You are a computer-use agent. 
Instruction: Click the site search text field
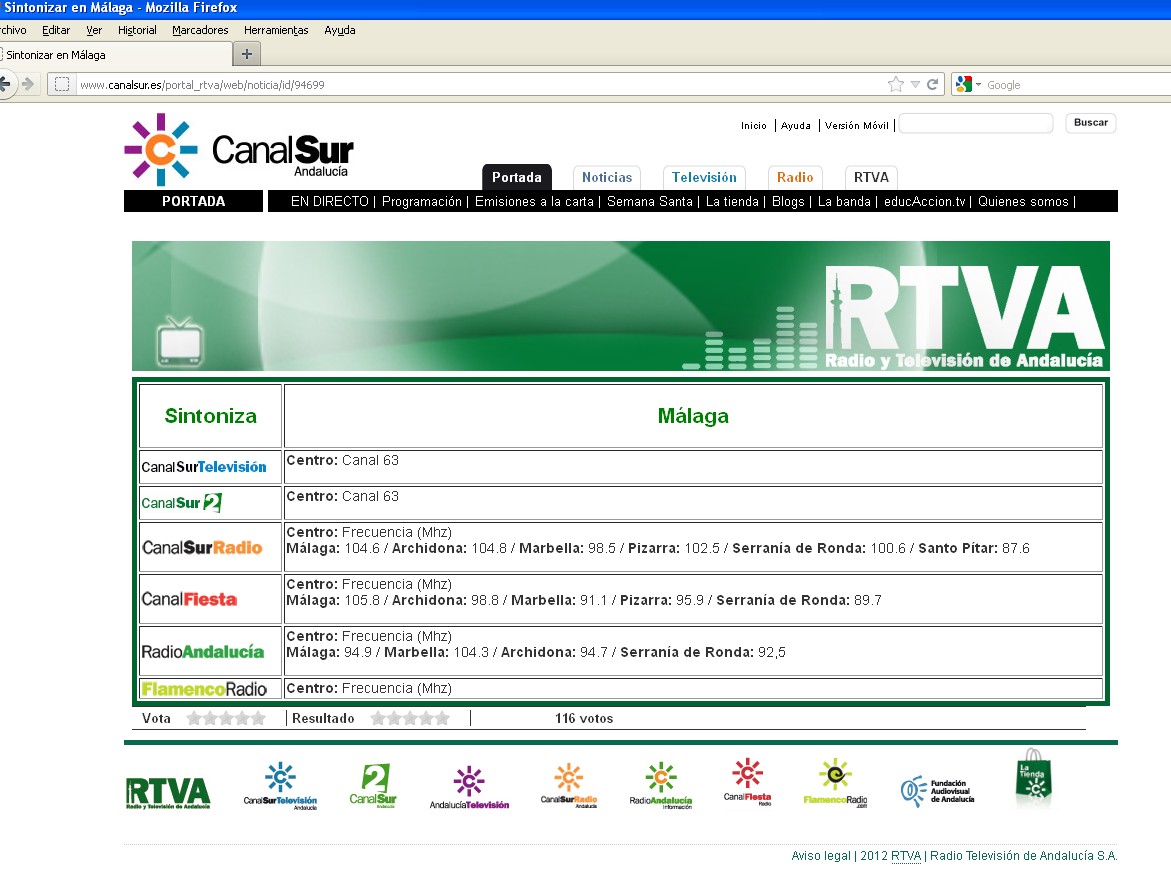(975, 124)
